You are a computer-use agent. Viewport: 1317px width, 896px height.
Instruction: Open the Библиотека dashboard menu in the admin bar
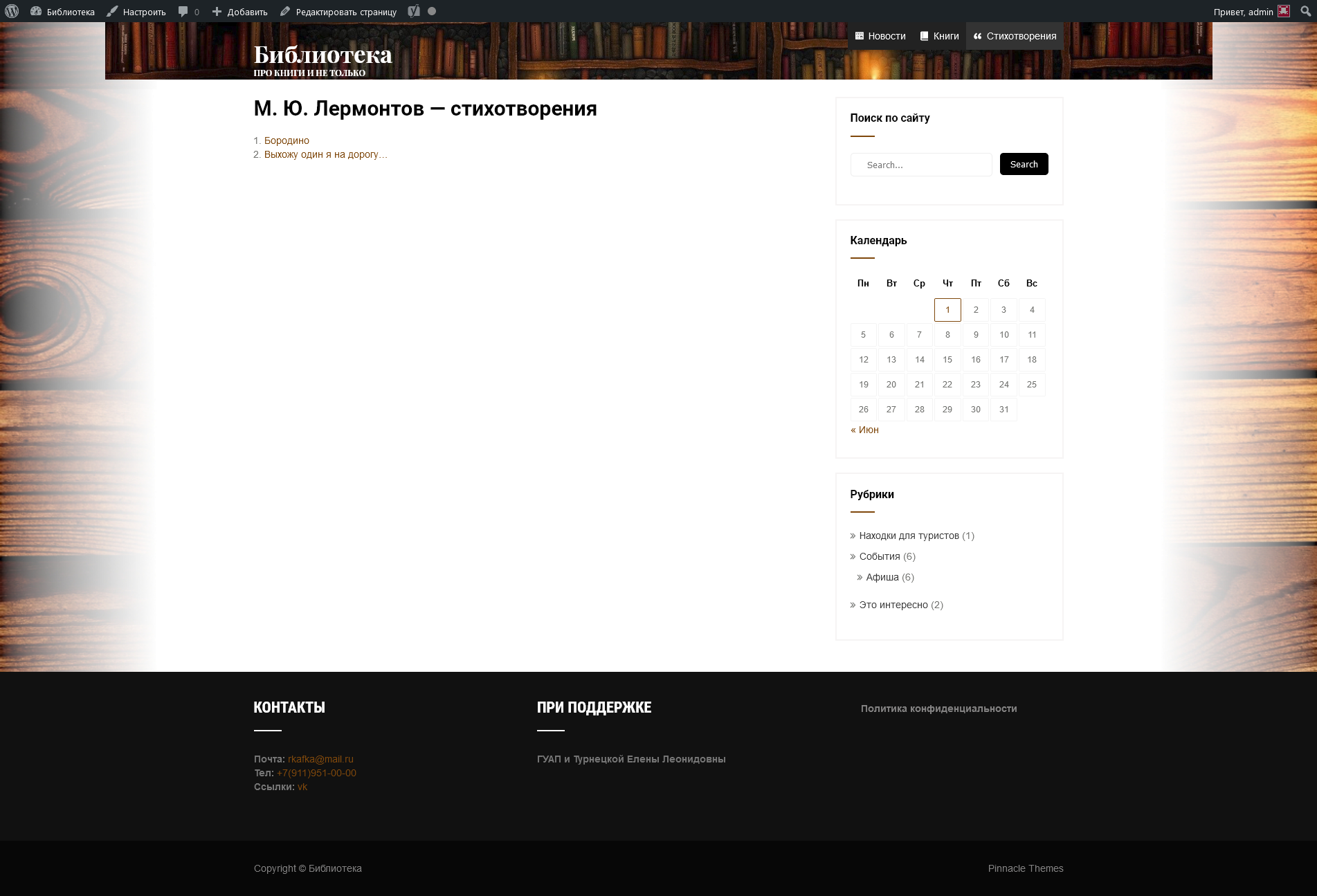point(63,12)
